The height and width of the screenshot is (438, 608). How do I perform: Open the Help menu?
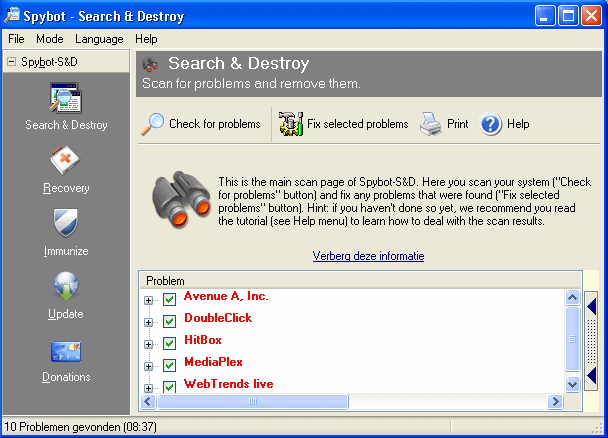tap(146, 39)
